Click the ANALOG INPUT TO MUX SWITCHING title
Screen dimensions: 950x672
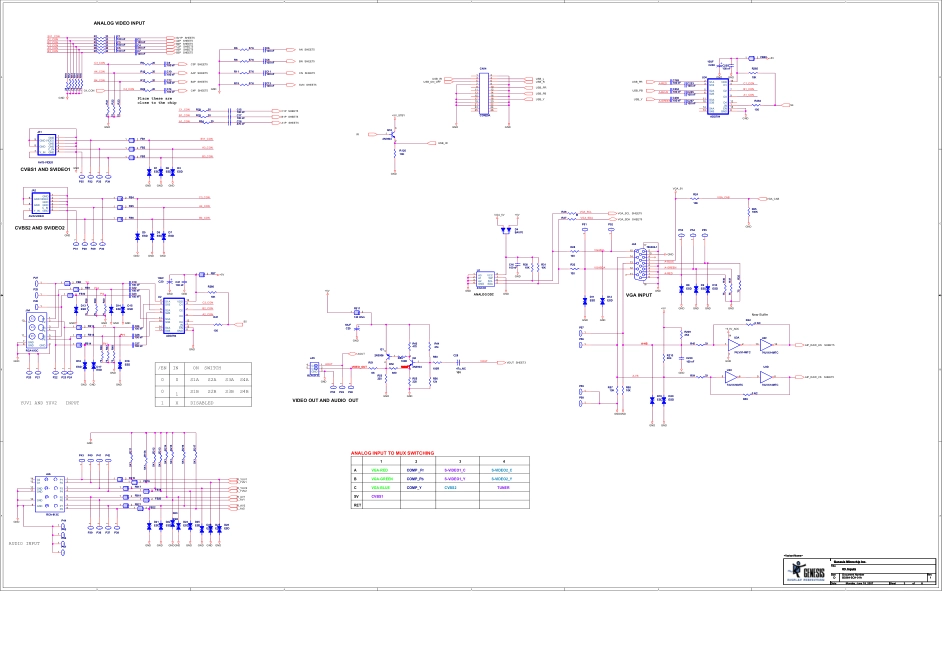[x=399, y=452]
